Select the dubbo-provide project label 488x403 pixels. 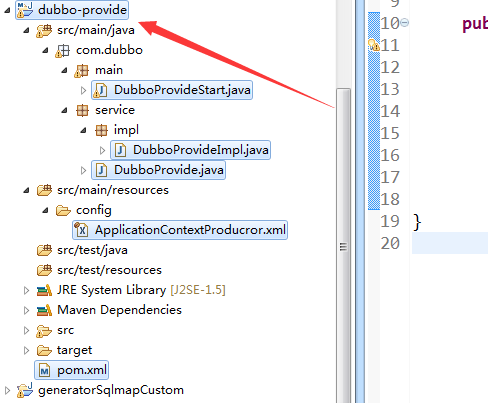pyautogui.click(x=82, y=10)
